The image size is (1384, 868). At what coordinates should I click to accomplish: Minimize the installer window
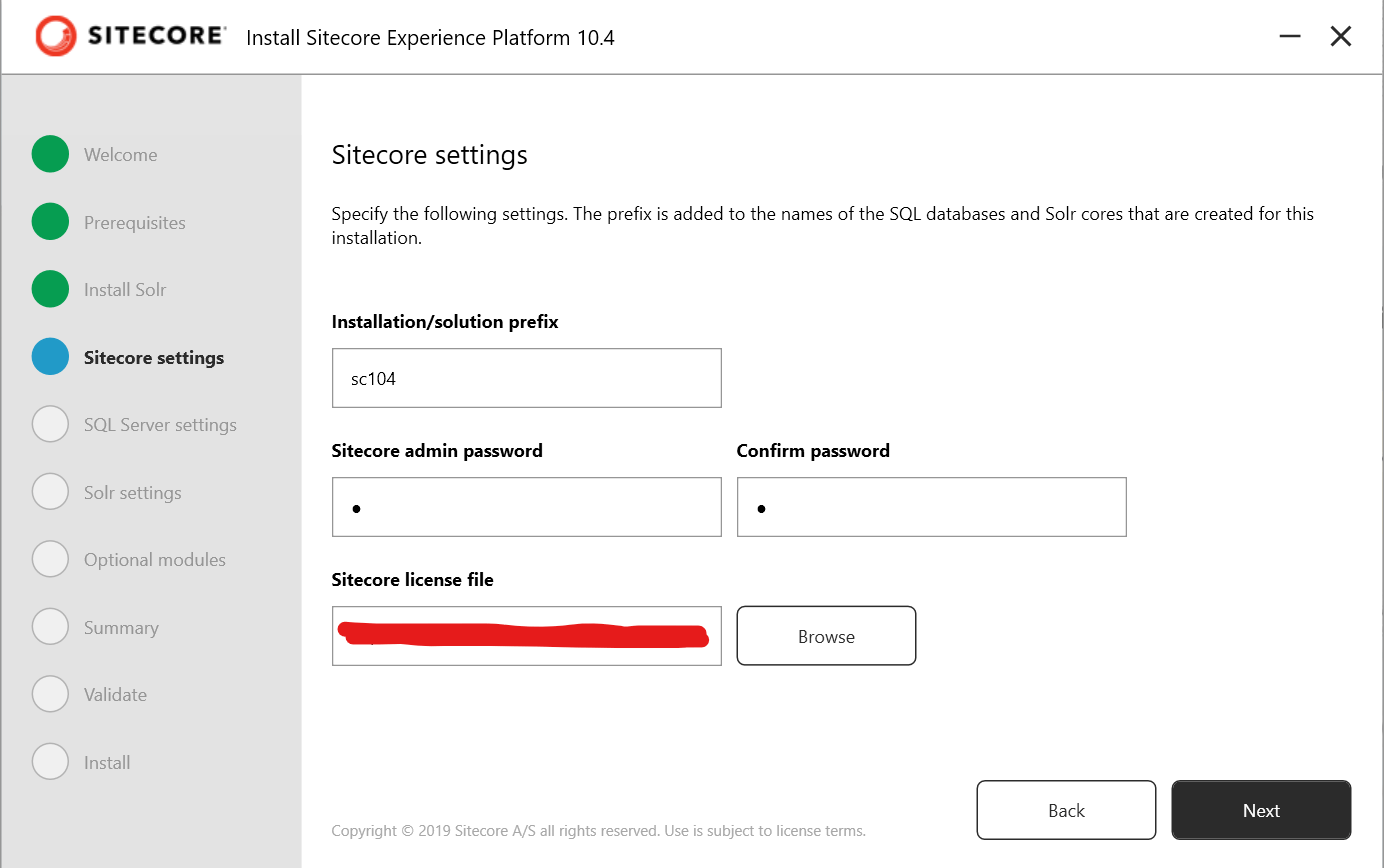point(1290,36)
